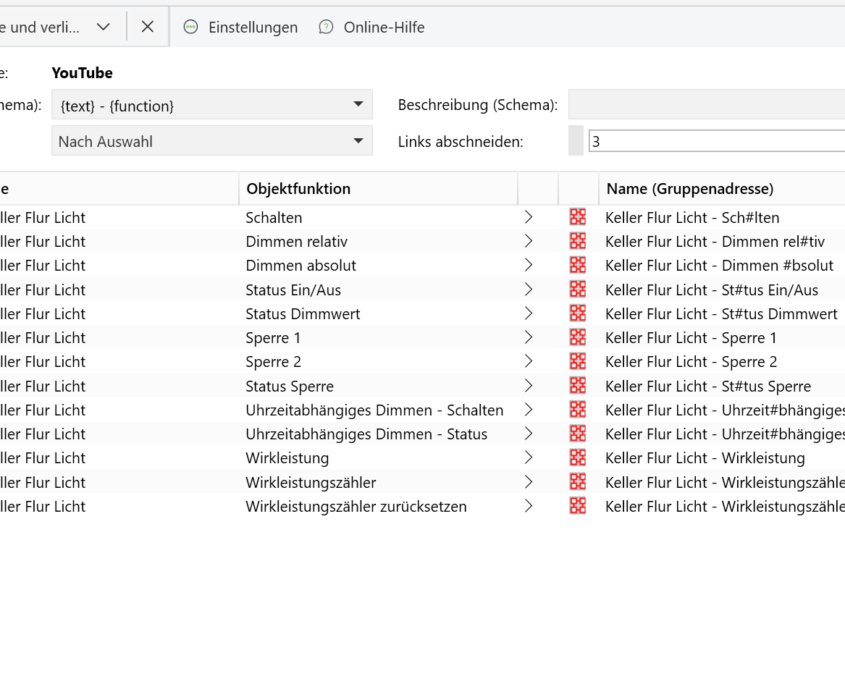
Task: Click the red group address icon in the Status Ein/Aus row
Action: (578, 289)
